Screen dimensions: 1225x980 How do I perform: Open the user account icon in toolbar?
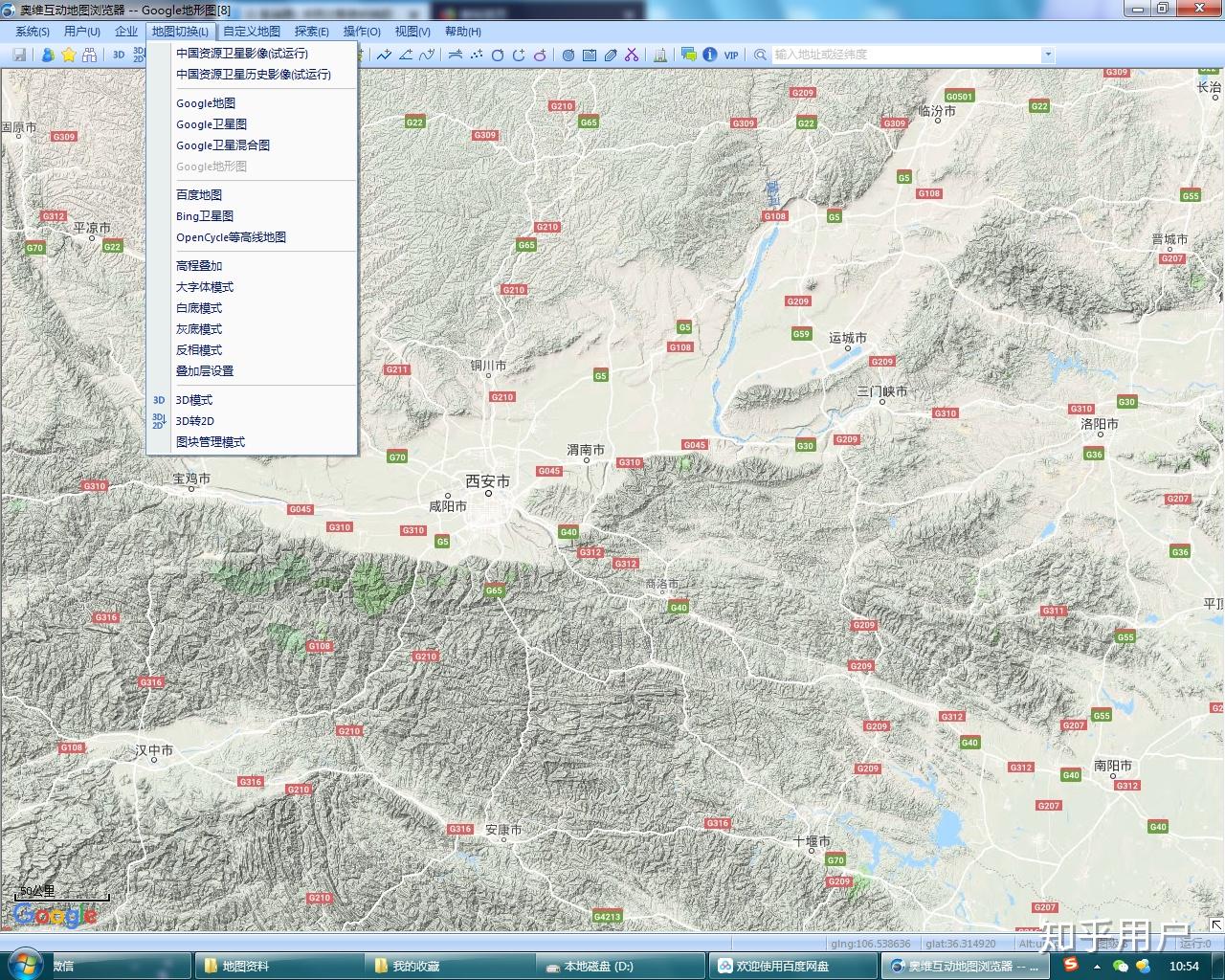tap(47, 55)
